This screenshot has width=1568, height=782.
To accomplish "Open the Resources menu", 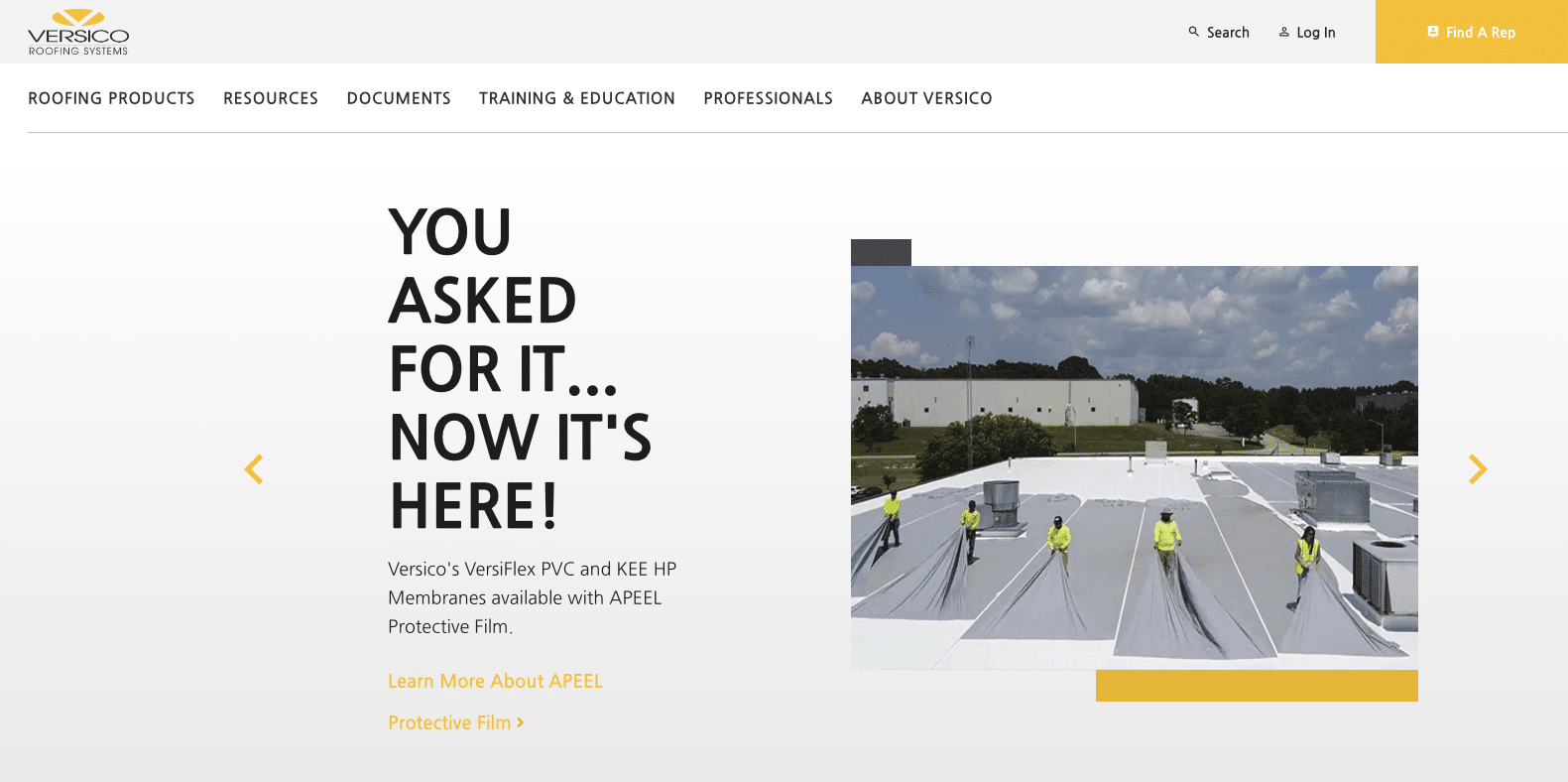I will [x=271, y=98].
